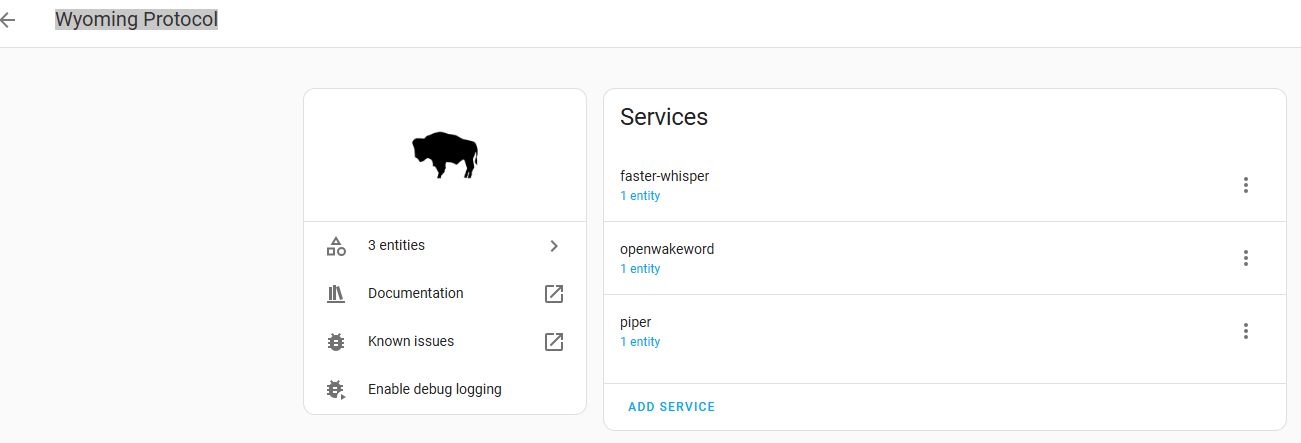The height and width of the screenshot is (443, 1301).
Task: Open Documentation external link icon
Action: 554,294
